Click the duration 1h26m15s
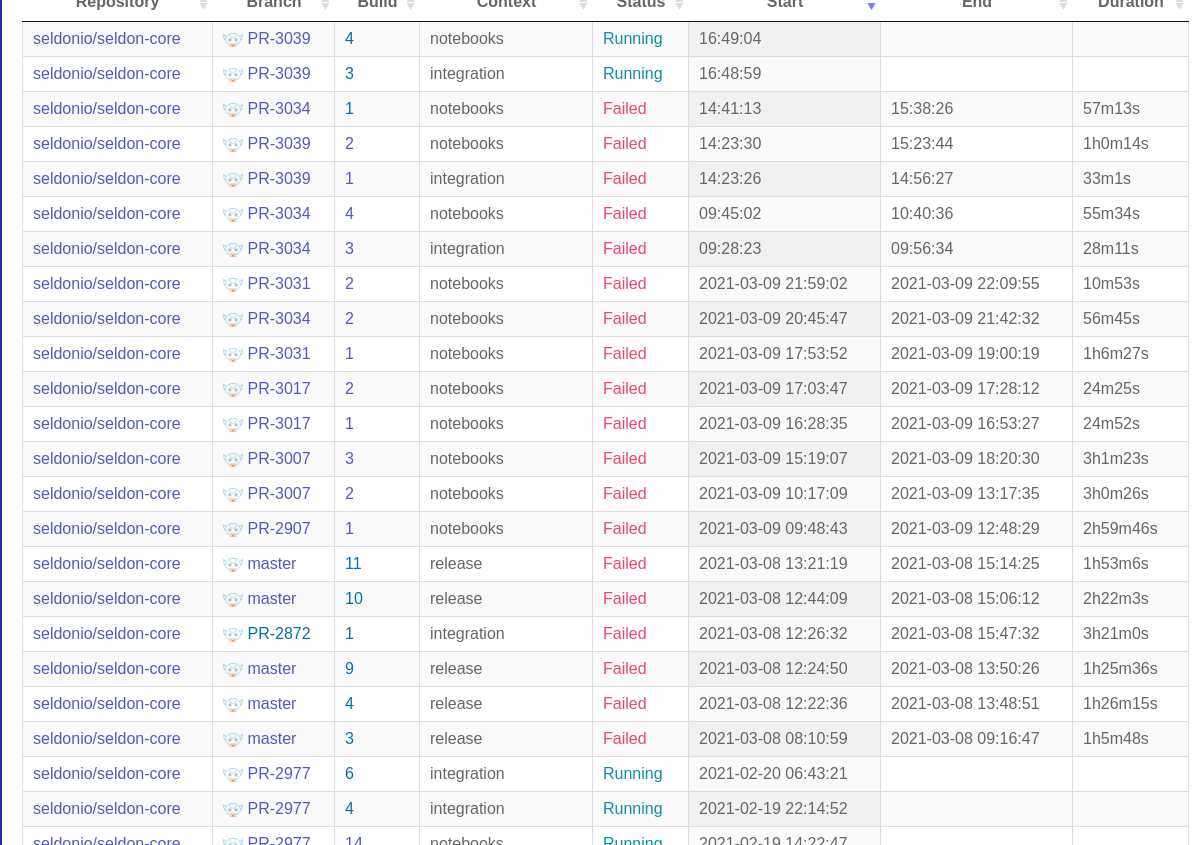1197x845 pixels. (1120, 703)
